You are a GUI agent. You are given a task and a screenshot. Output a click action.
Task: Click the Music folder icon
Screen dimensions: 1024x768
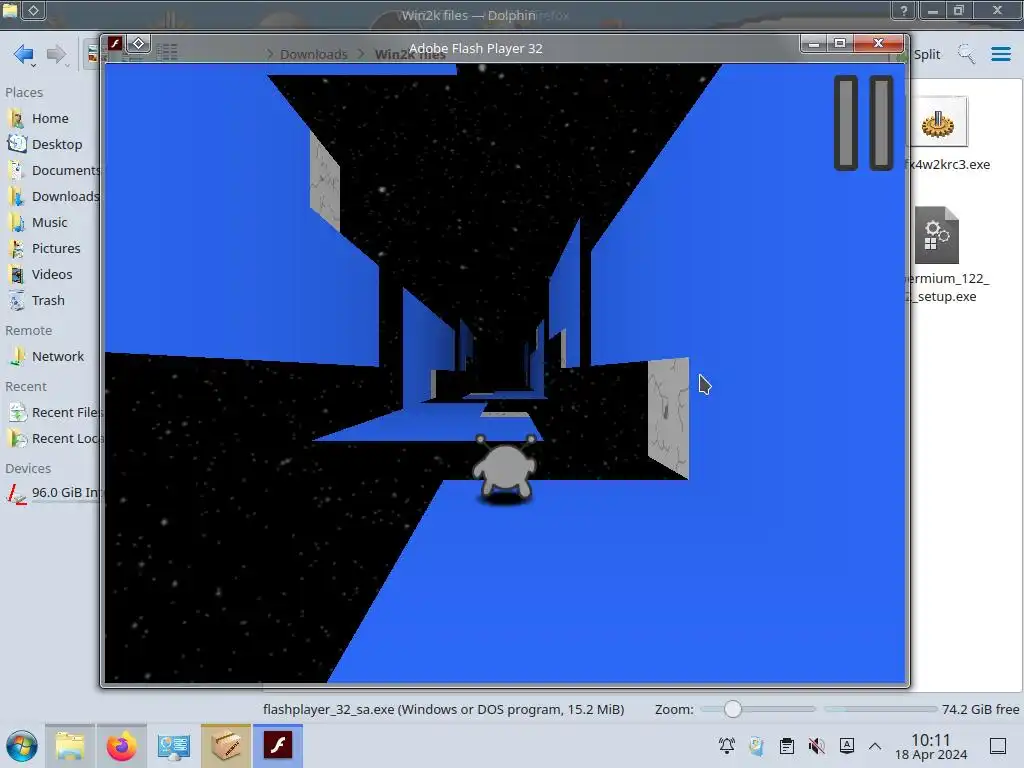pyautogui.click(x=16, y=223)
